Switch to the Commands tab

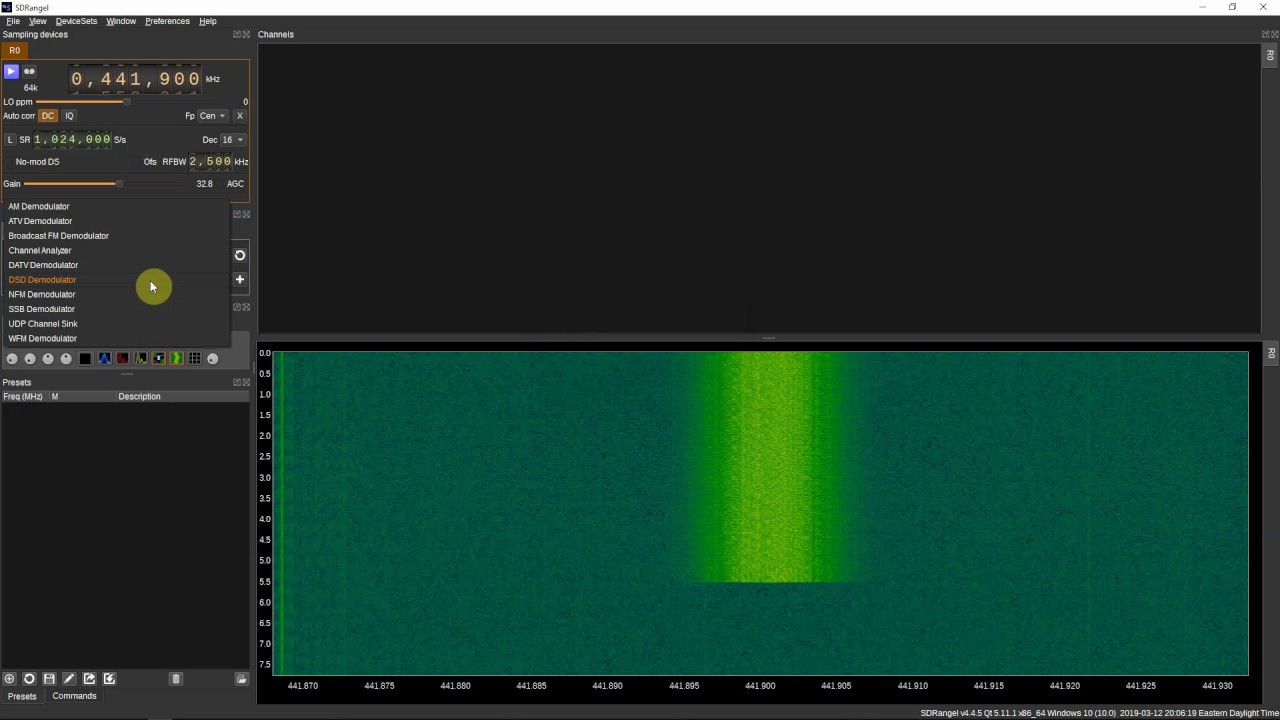(x=75, y=696)
